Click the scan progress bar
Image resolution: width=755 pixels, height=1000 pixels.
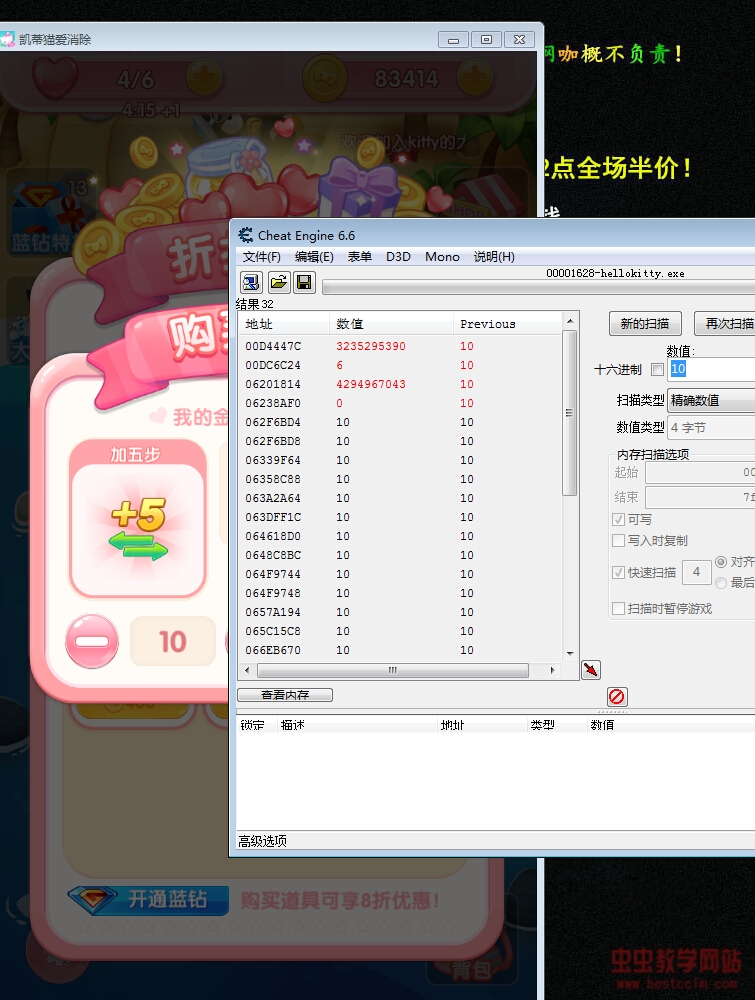coord(539,287)
